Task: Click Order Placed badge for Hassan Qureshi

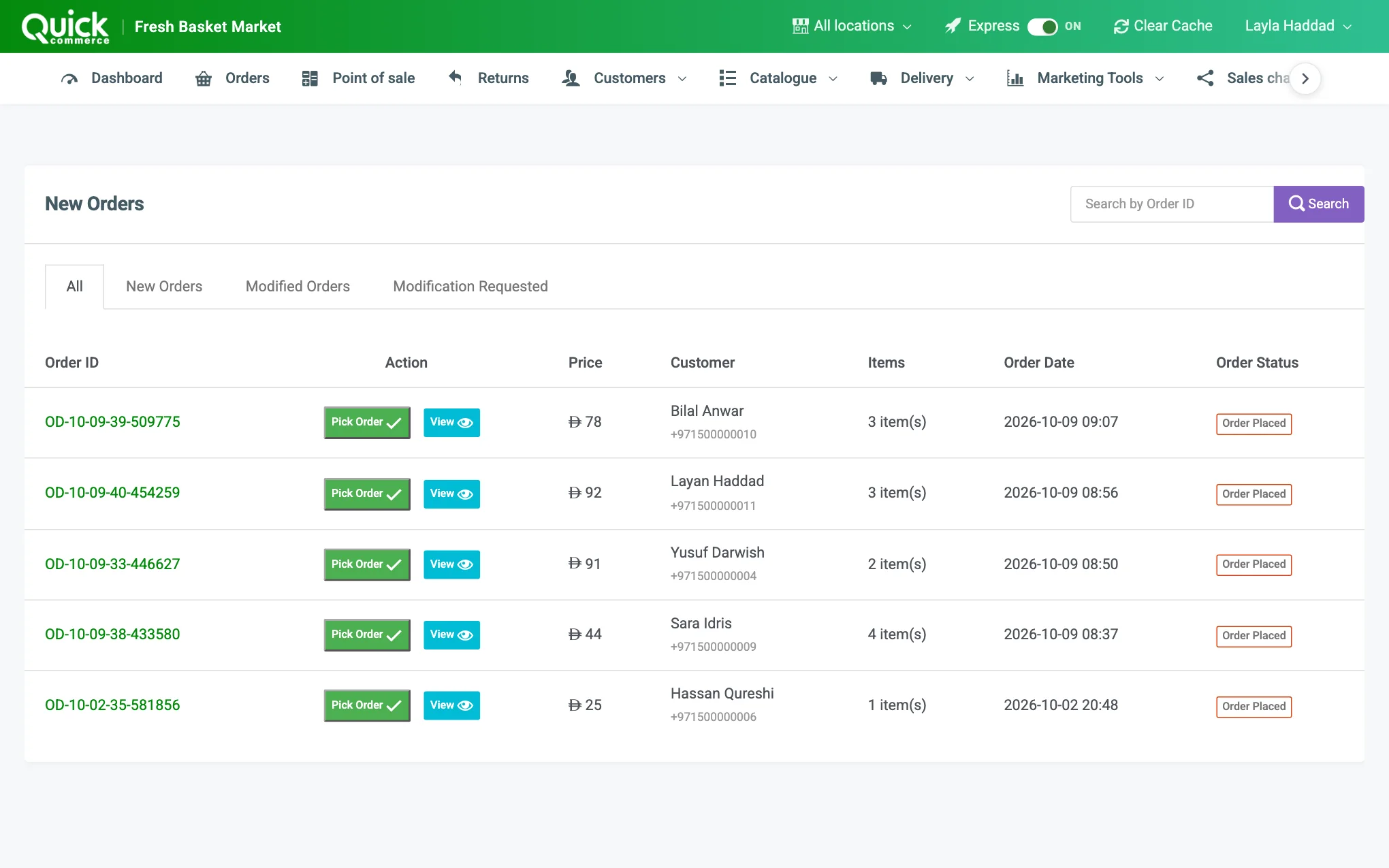Action: [1254, 707]
